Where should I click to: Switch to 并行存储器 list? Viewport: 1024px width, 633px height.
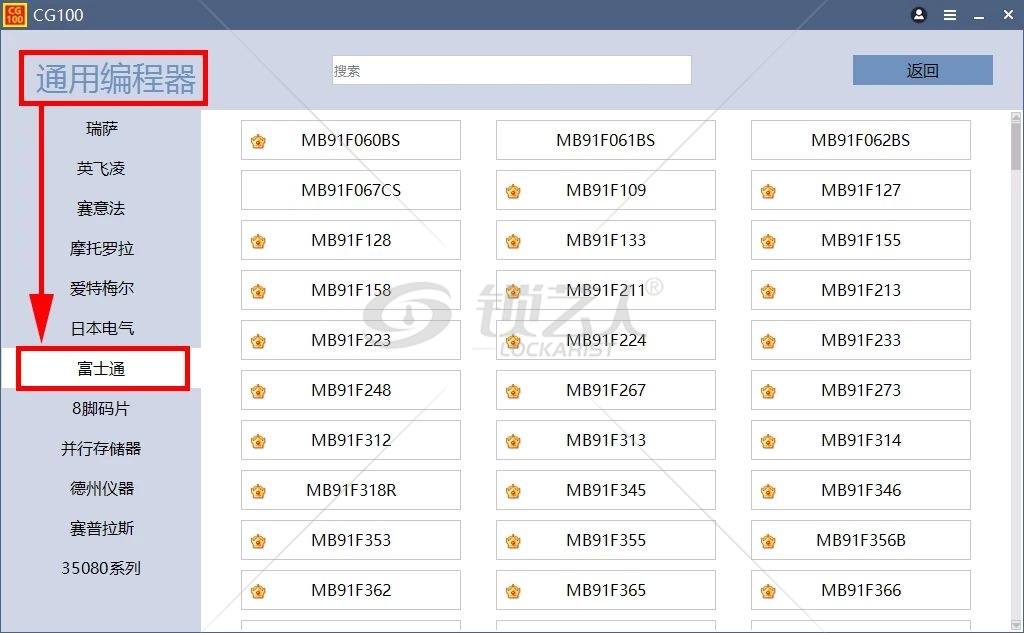(101, 448)
